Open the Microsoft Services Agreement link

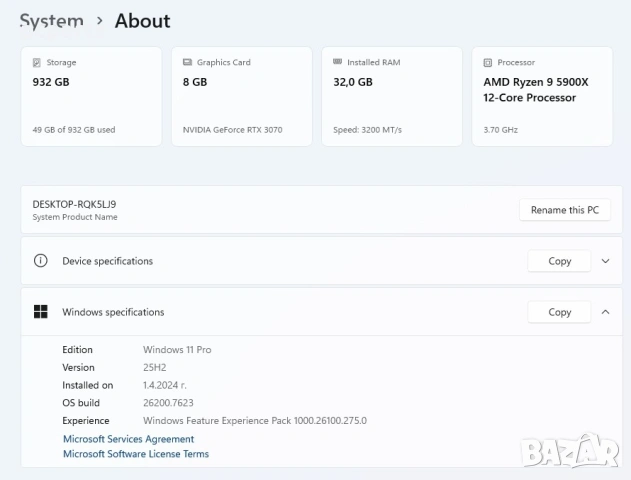pos(128,439)
